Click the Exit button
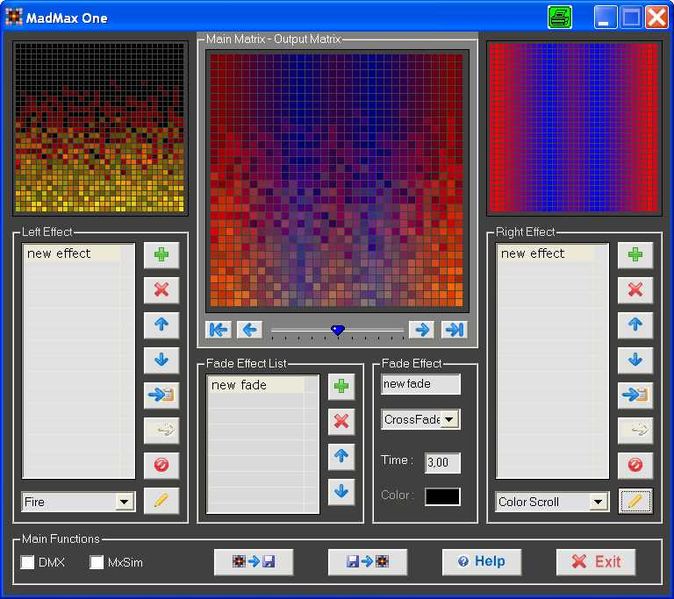This screenshot has width=674, height=599. click(596, 562)
